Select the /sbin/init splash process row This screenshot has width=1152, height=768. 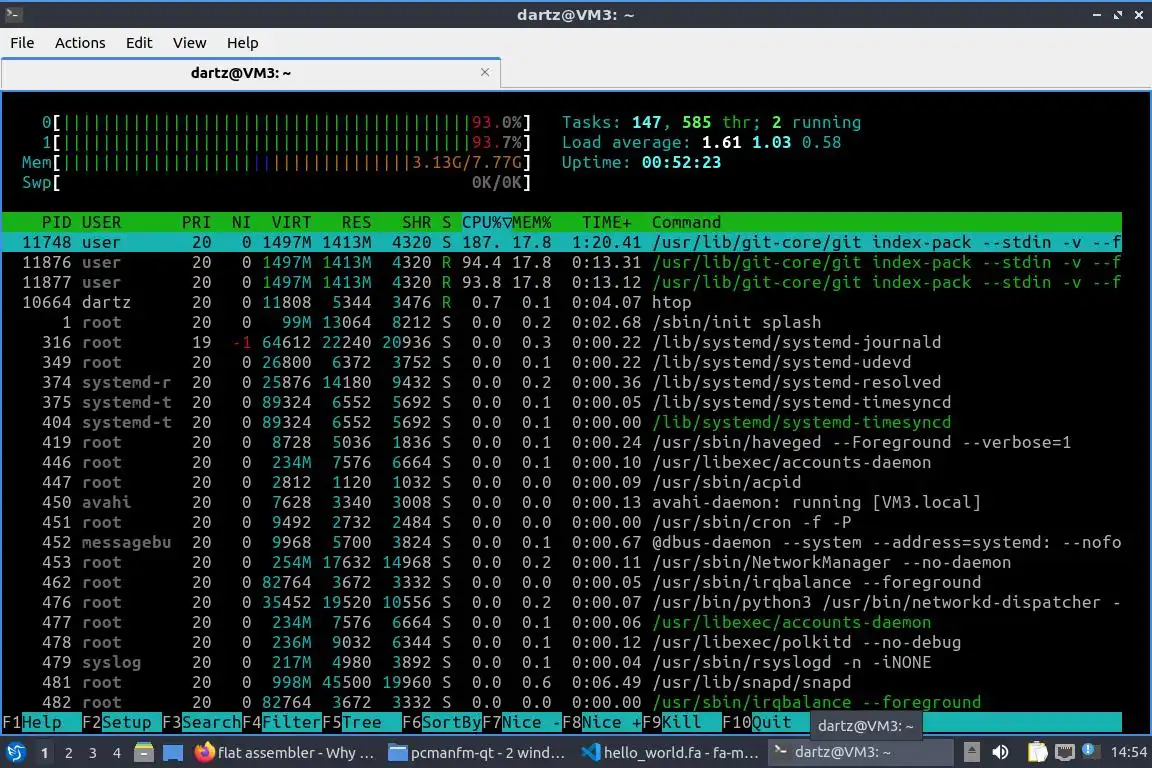562,322
